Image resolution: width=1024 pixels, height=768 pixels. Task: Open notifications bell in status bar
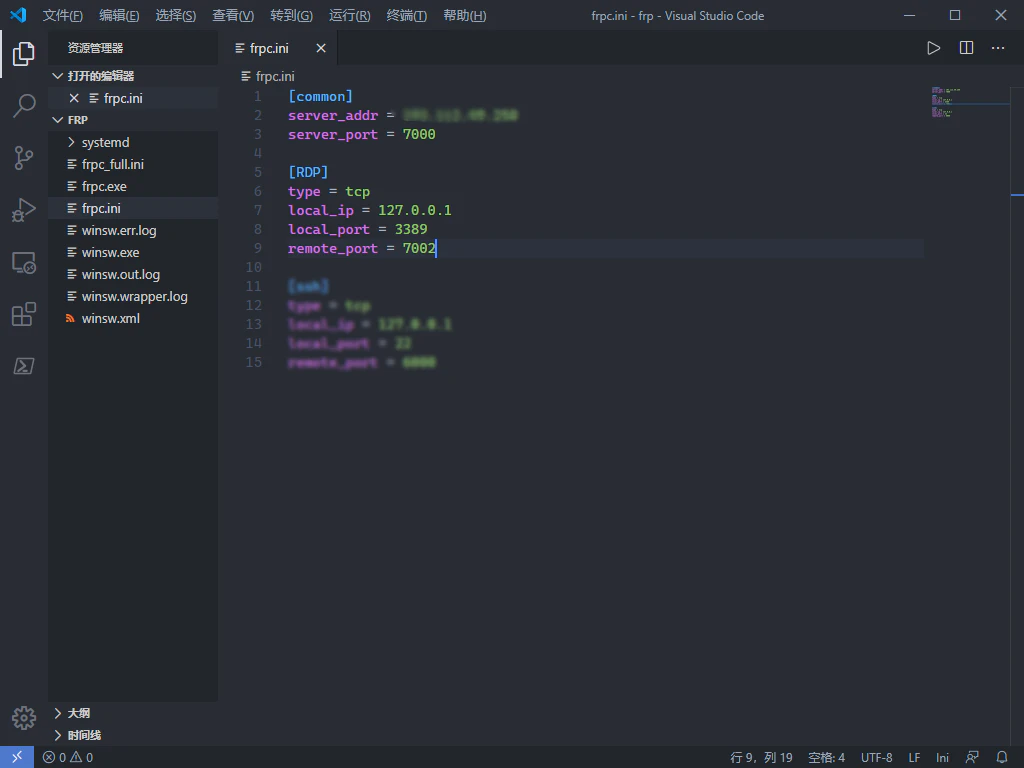click(x=1002, y=757)
